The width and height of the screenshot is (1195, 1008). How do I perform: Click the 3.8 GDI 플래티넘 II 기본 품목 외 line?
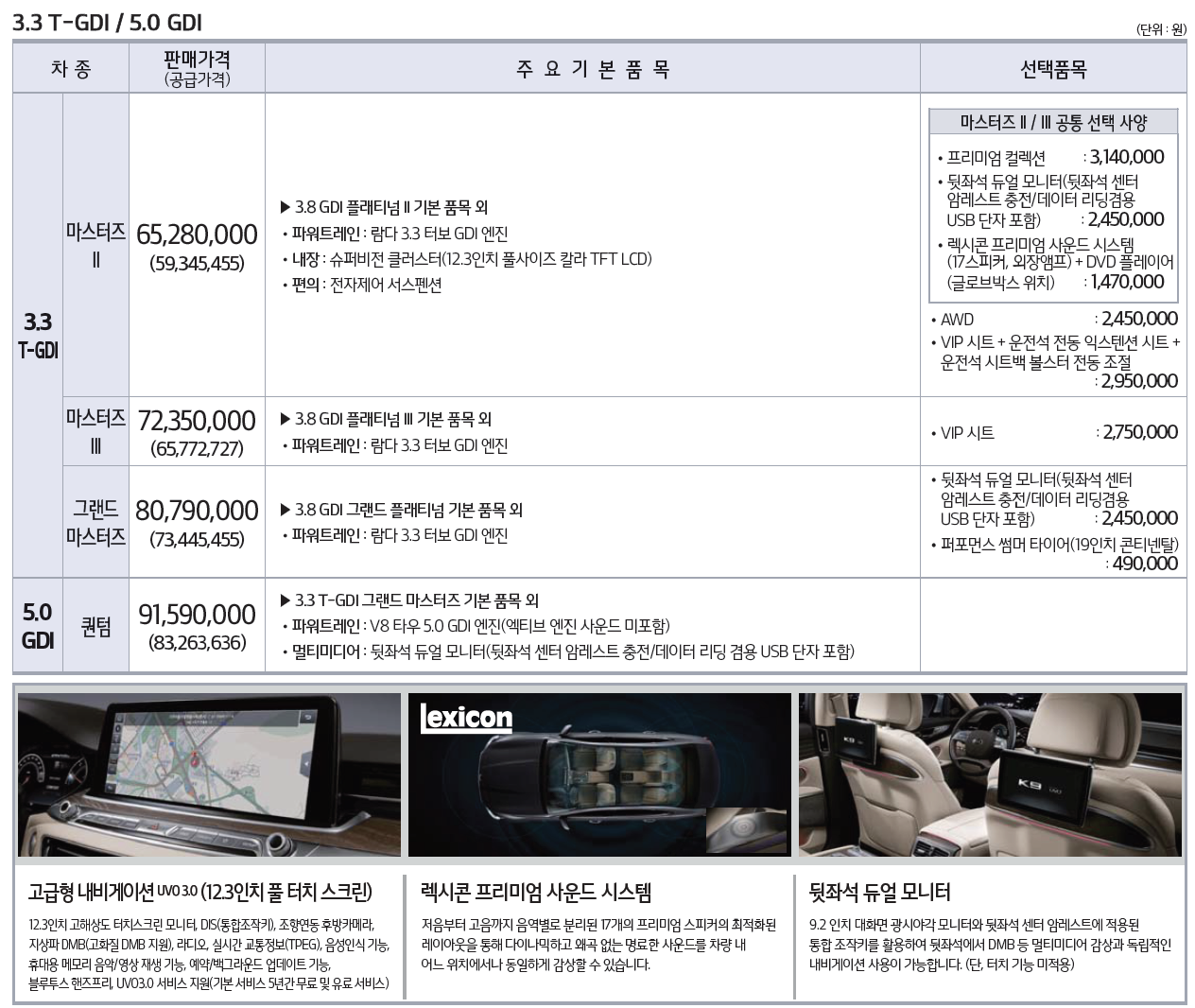(384, 207)
